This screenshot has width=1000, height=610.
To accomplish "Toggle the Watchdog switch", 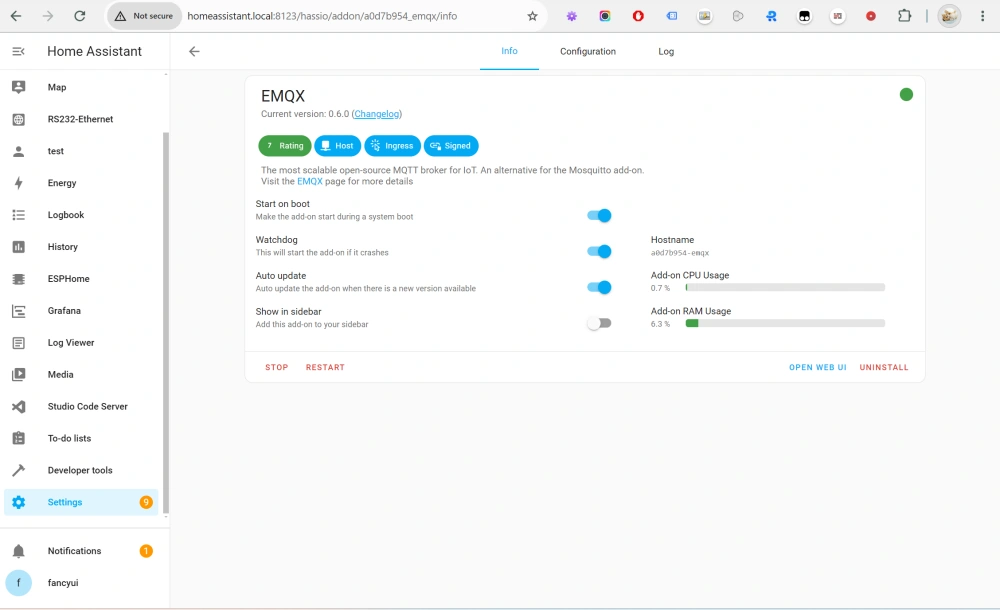I will coord(599,251).
